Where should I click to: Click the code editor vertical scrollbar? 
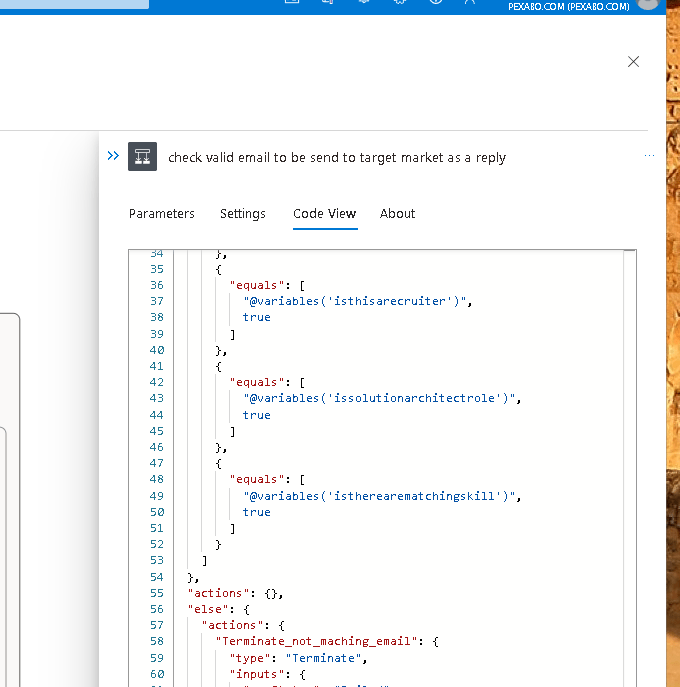point(630,468)
